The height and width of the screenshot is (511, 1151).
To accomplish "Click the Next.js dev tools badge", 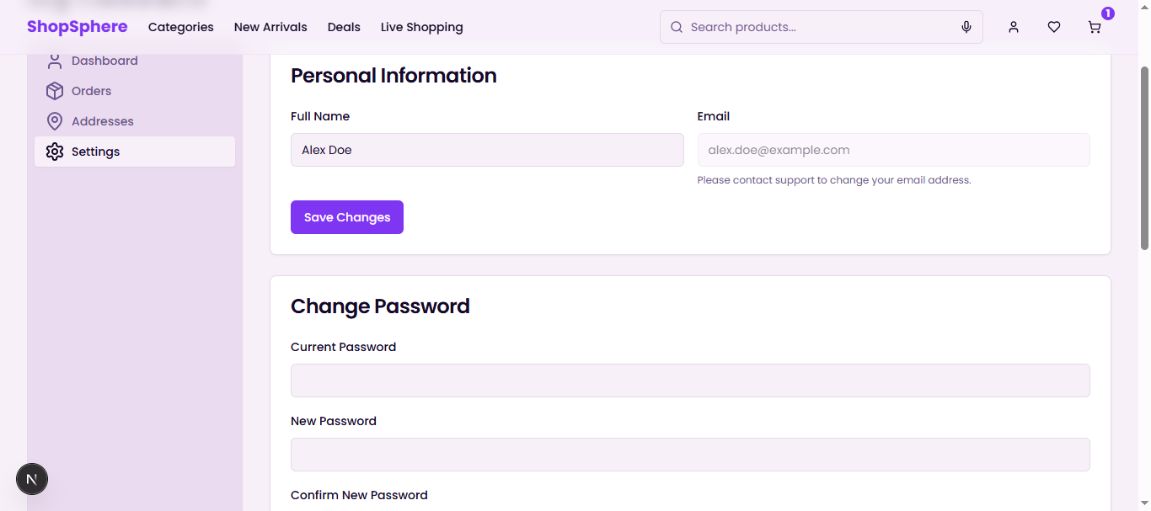I will [x=32, y=480].
